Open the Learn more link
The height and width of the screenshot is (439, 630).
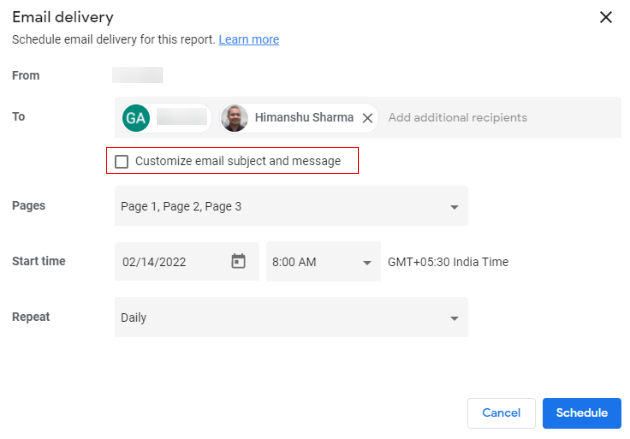coord(249,40)
